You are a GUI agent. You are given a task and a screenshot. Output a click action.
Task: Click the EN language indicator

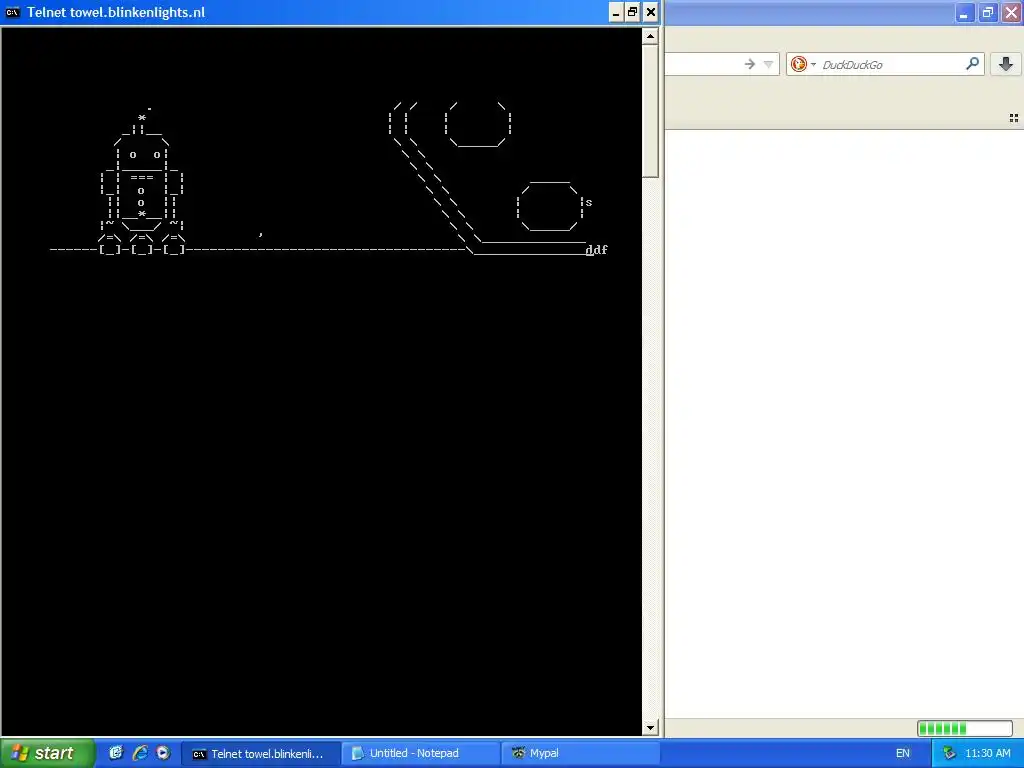click(903, 754)
